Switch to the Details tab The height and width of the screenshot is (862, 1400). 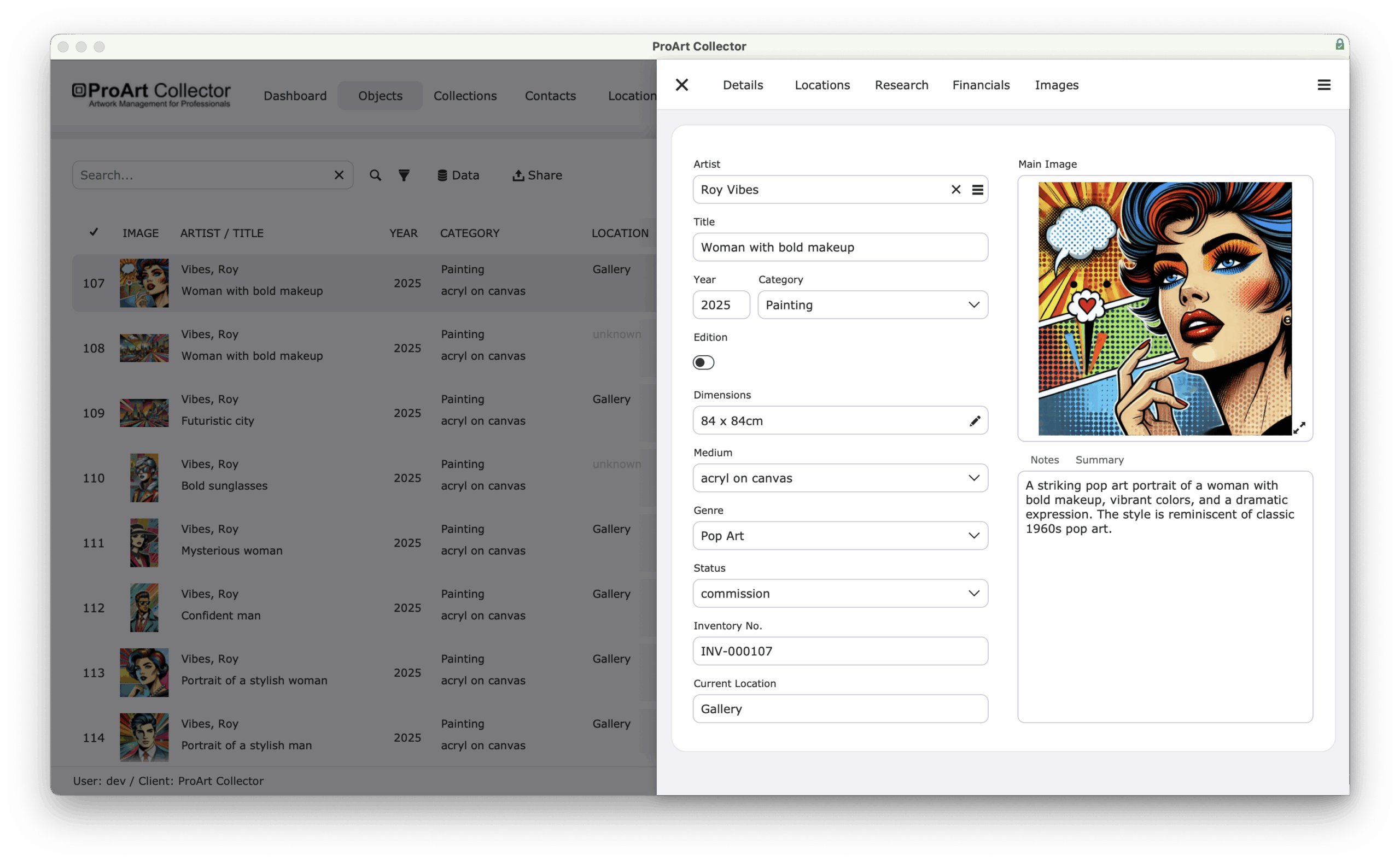743,85
